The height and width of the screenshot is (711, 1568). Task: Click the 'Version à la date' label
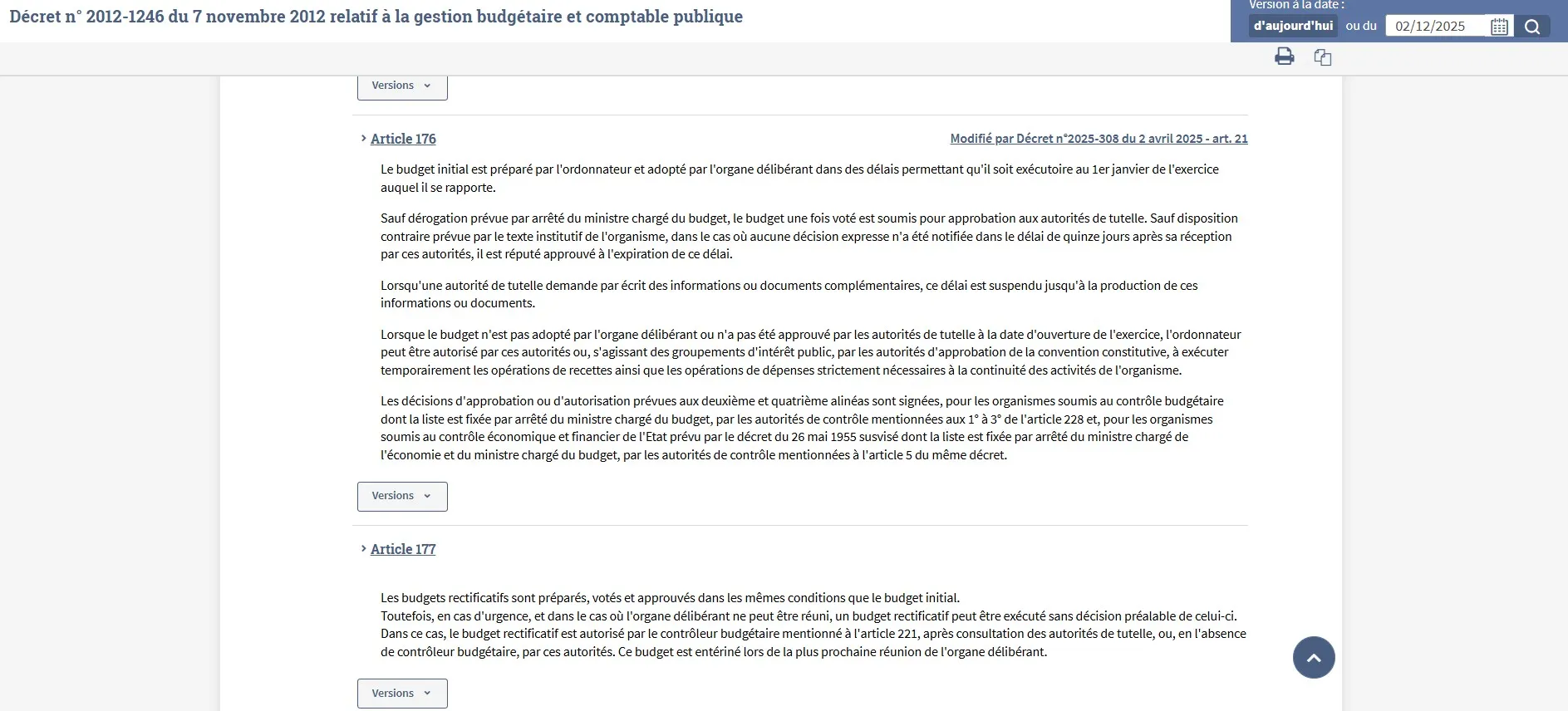pos(1296,5)
